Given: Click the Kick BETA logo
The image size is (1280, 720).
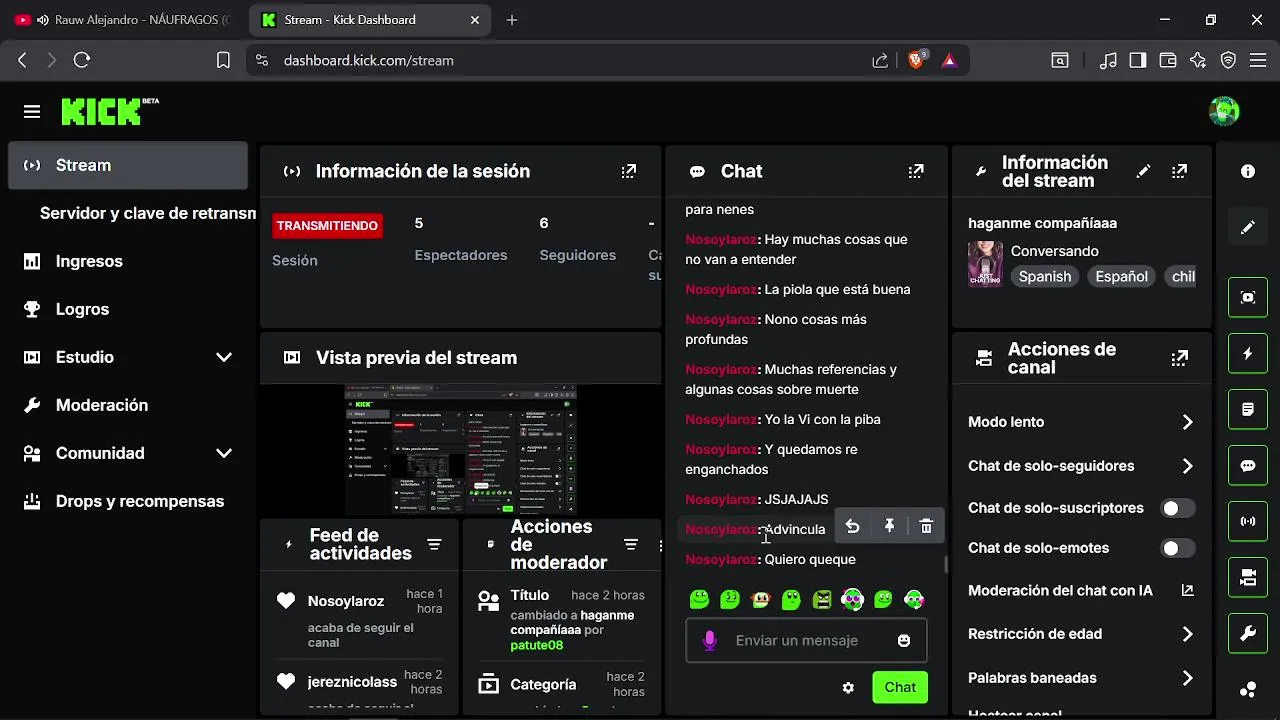Looking at the screenshot, I should point(110,111).
